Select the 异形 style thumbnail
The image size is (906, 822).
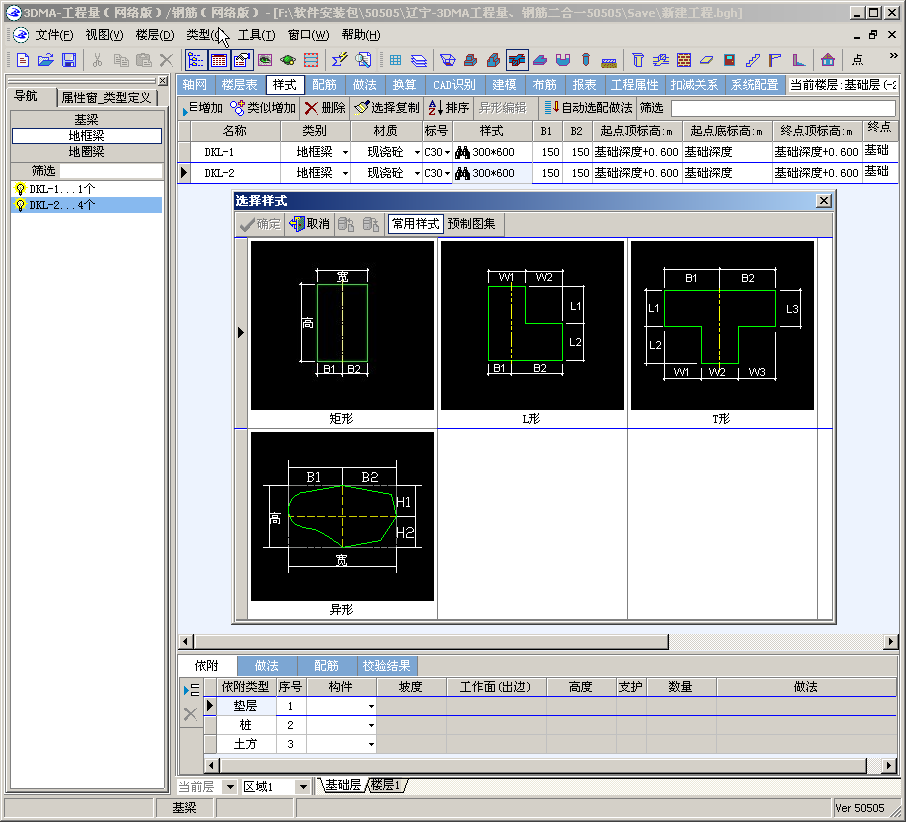pyautogui.click(x=342, y=516)
